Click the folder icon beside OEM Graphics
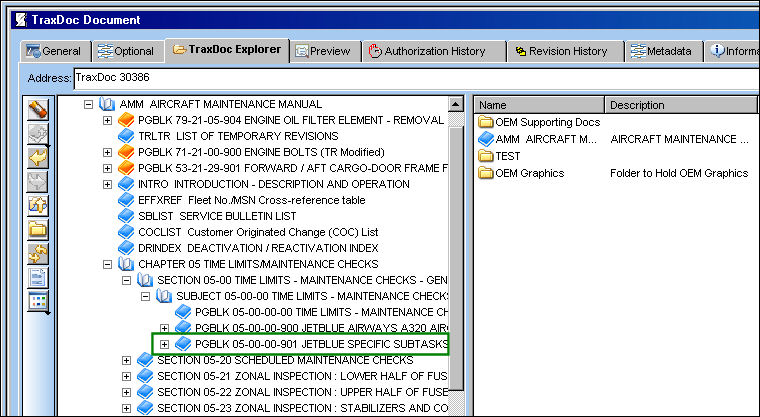This screenshot has width=760, height=417. tap(486, 173)
